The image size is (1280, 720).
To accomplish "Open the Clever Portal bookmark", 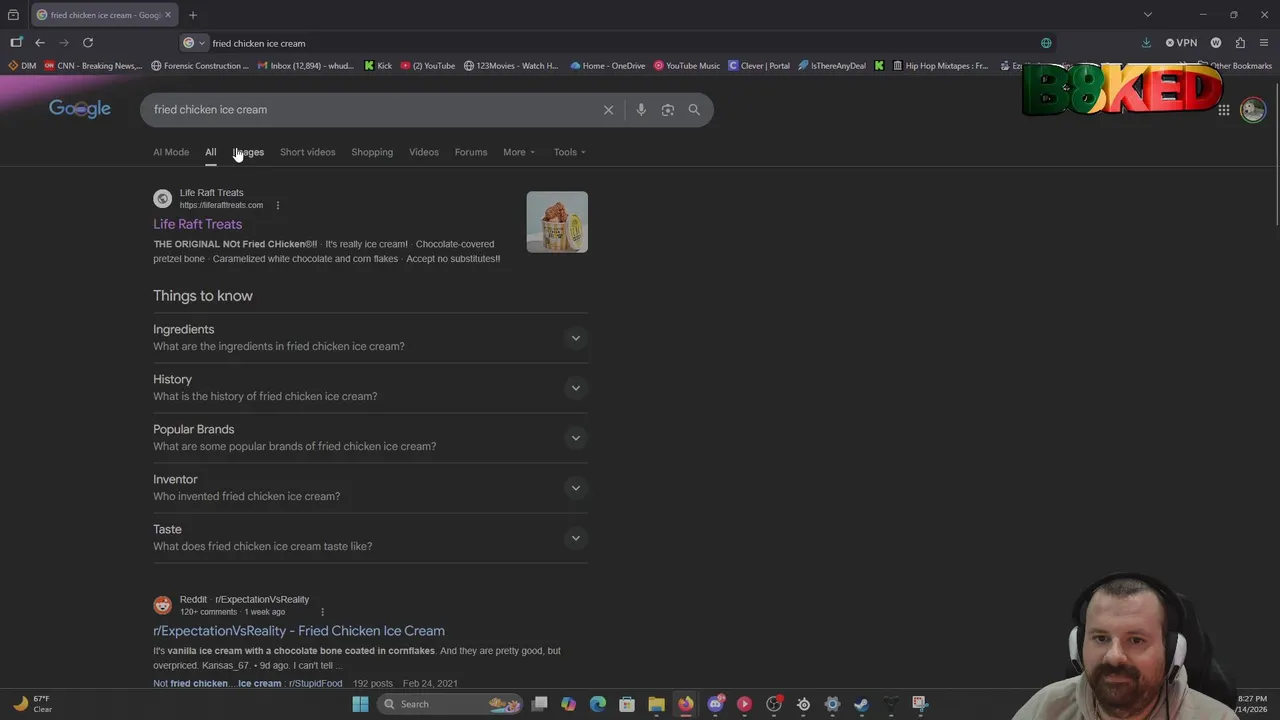I will (x=759, y=66).
